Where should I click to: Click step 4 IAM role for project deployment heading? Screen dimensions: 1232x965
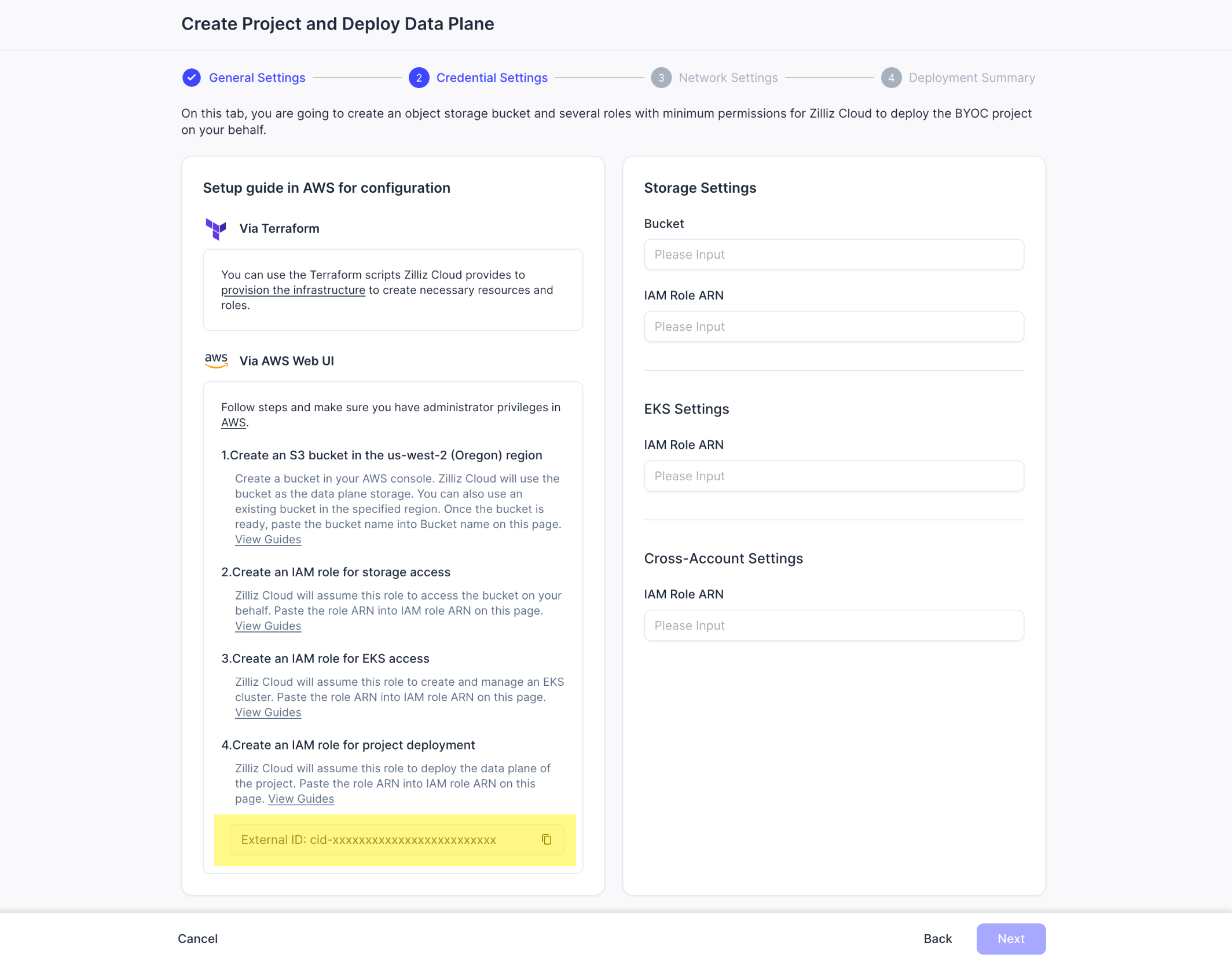[x=348, y=745]
